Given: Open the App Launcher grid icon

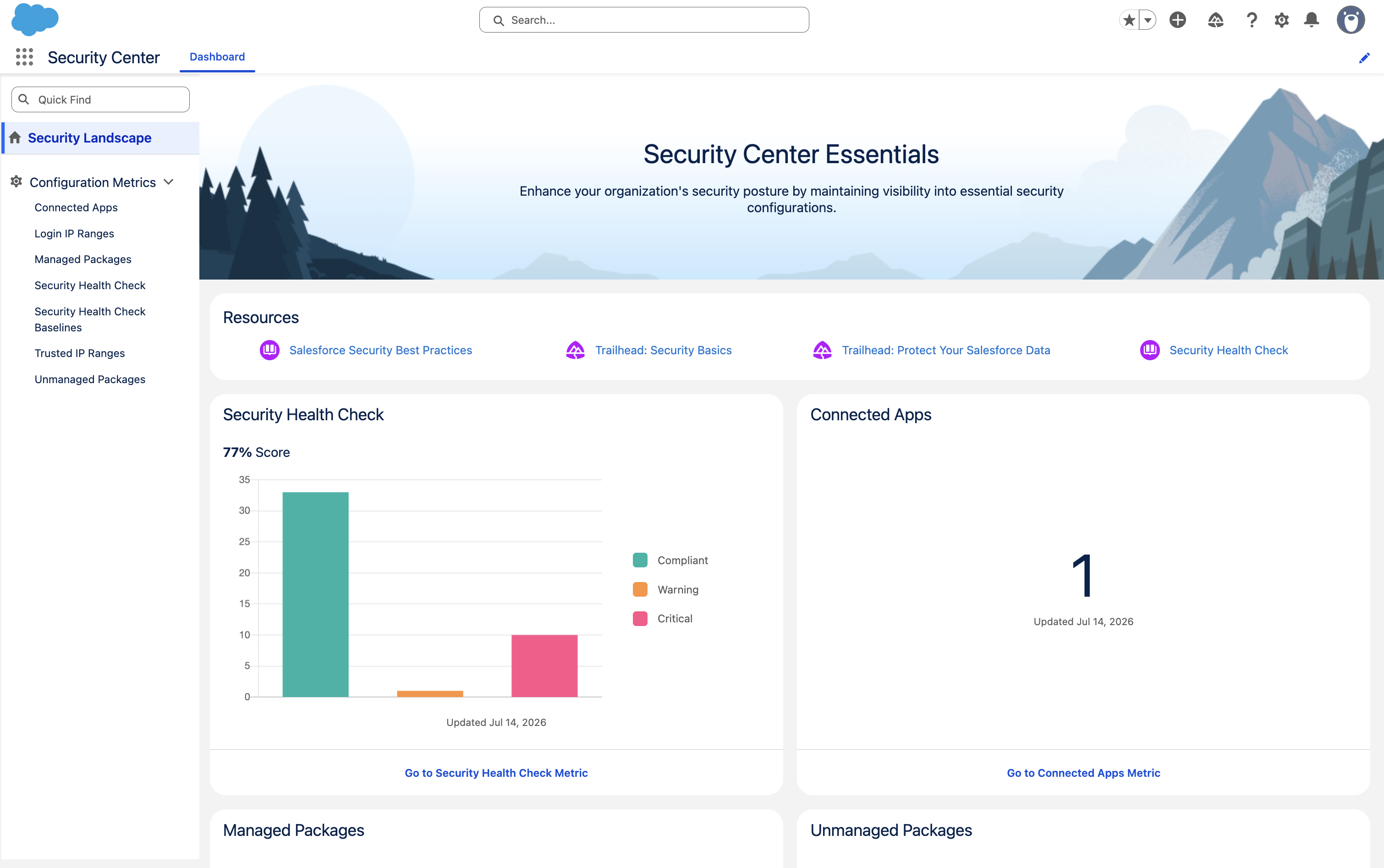Looking at the screenshot, I should click(x=24, y=57).
